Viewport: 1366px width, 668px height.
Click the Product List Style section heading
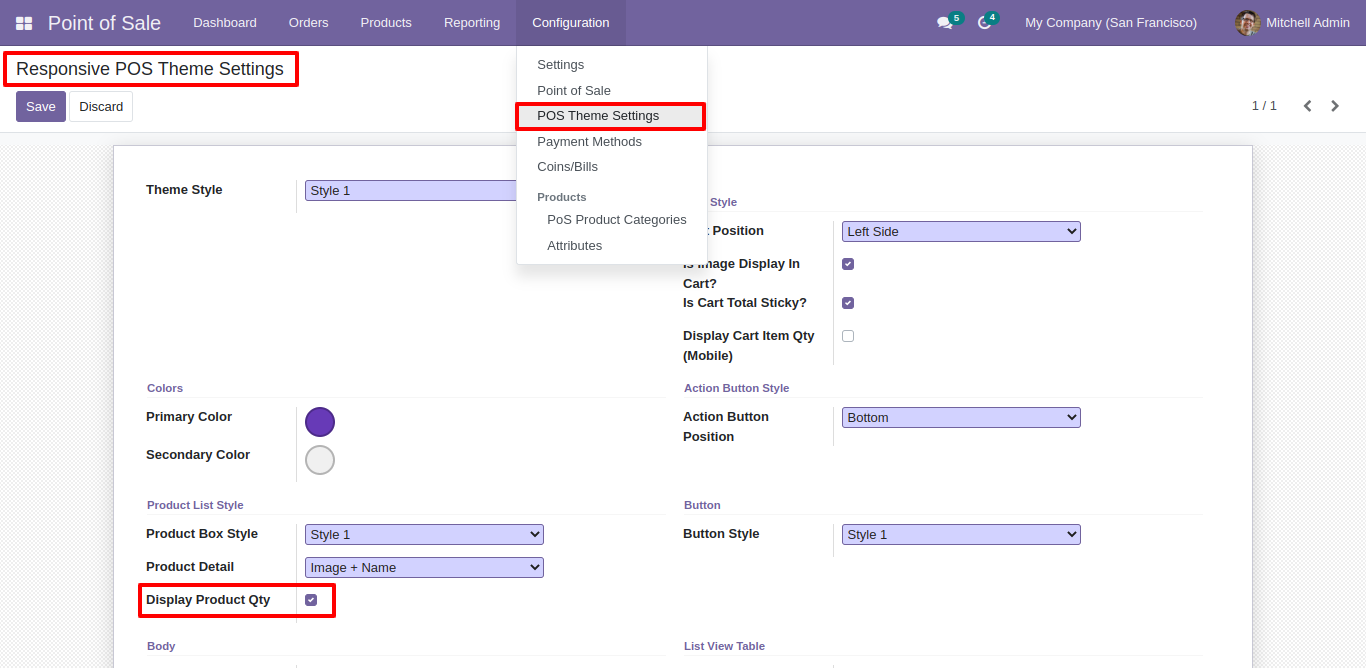click(195, 505)
